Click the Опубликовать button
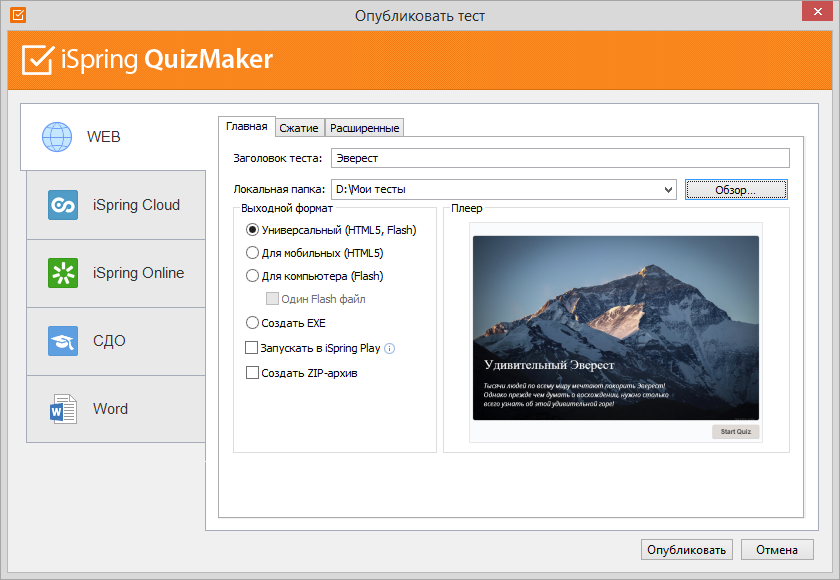This screenshot has height=580, width=840. pyautogui.click(x=686, y=549)
